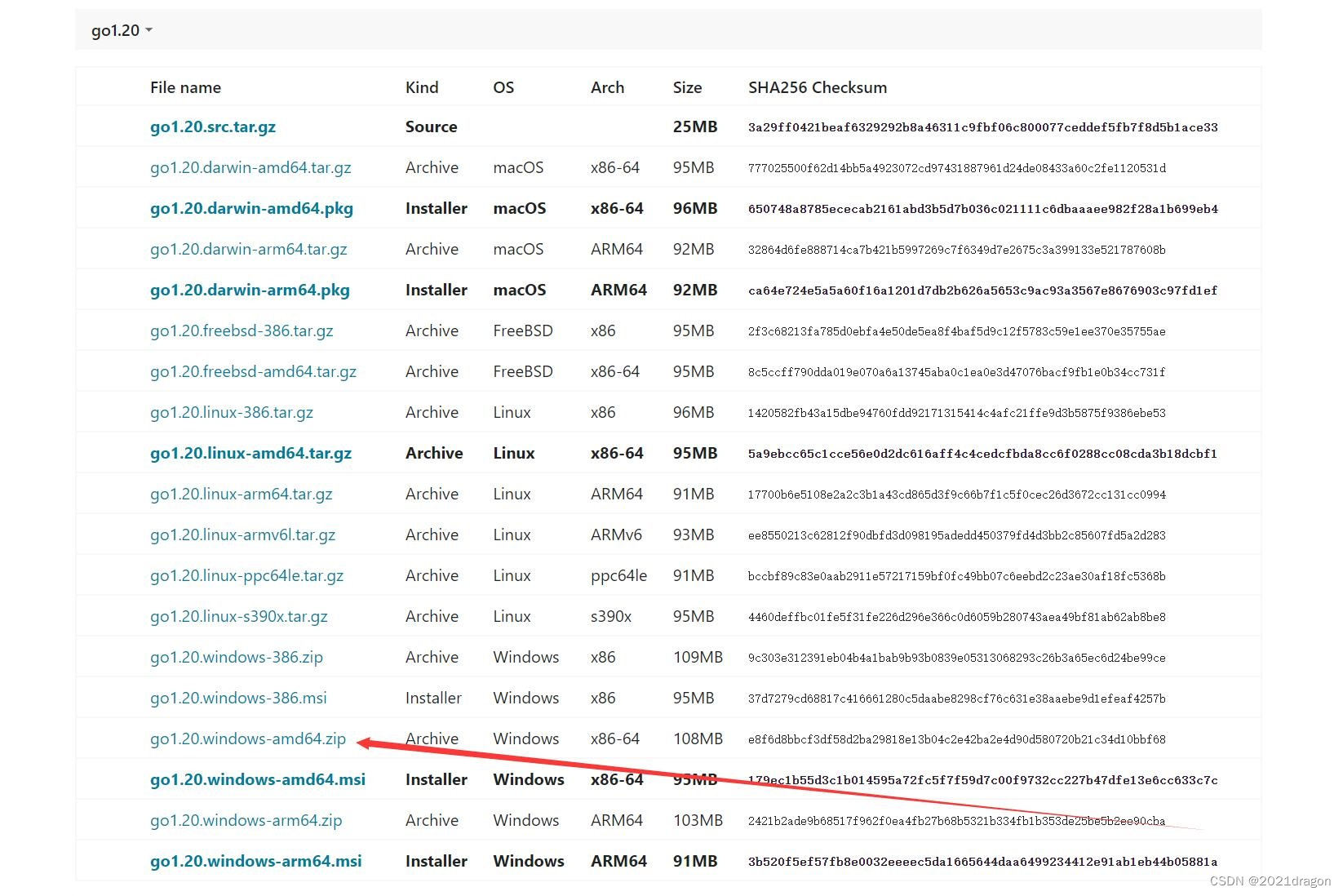Image resolution: width=1343 pixels, height=896 pixels.
Task: Select checksum starting with e8f6d8bbcf3d
Action: click(x=957, y=739)
